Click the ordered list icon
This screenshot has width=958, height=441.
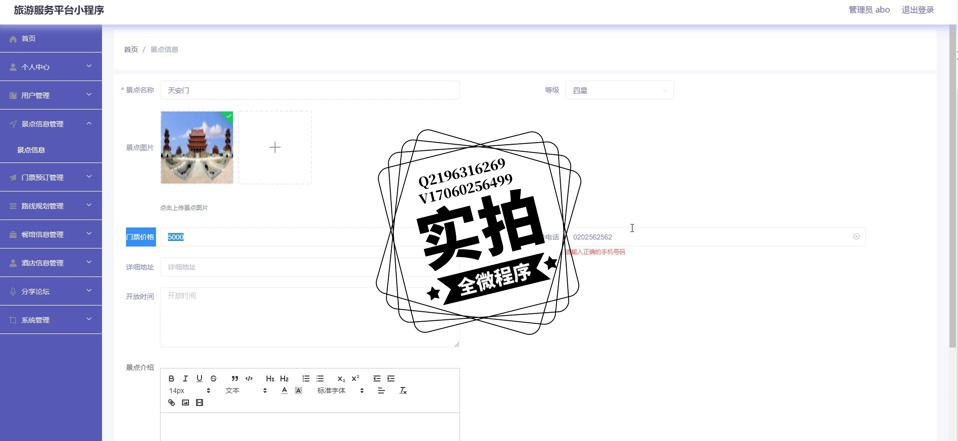click(x=306, y=379)
